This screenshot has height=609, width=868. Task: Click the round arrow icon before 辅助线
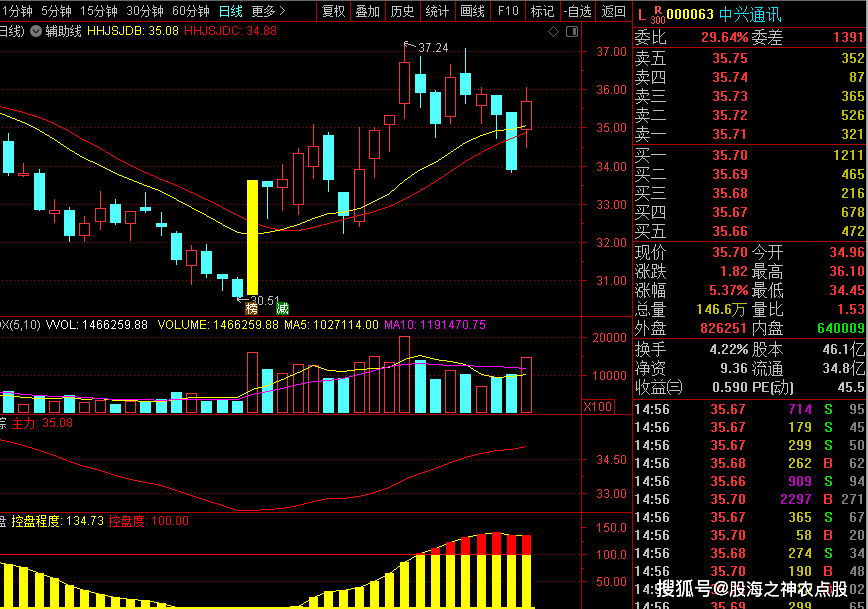point(36,31)
